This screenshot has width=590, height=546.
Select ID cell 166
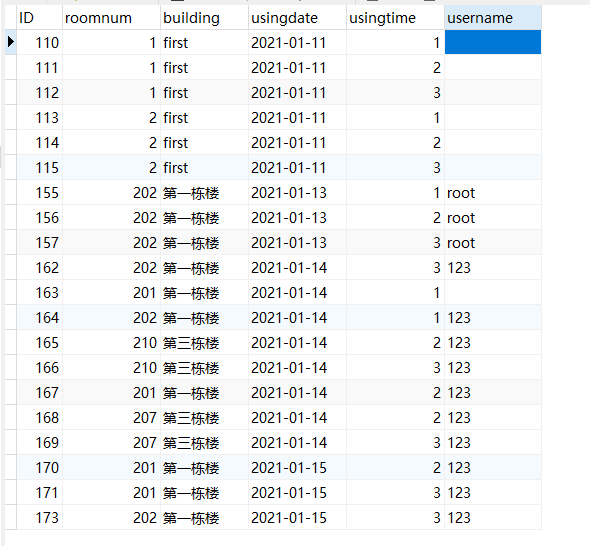click(x=40, y=368)
